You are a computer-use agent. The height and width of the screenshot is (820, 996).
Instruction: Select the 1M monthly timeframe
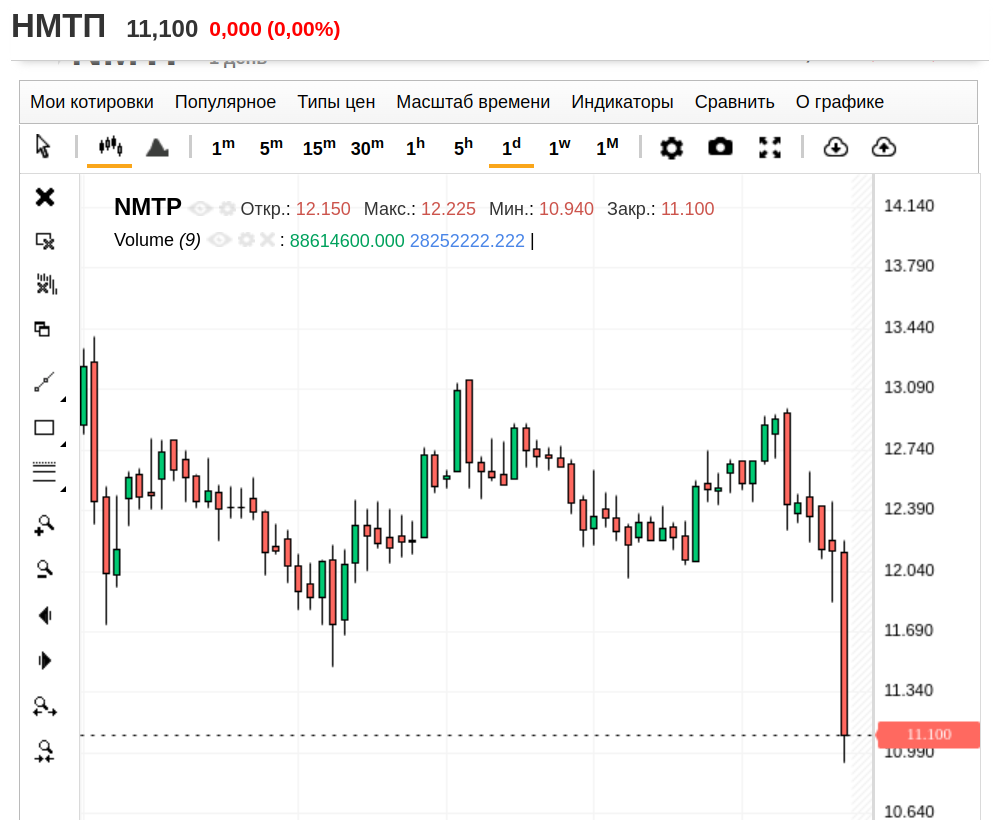(x=607, y=147)
